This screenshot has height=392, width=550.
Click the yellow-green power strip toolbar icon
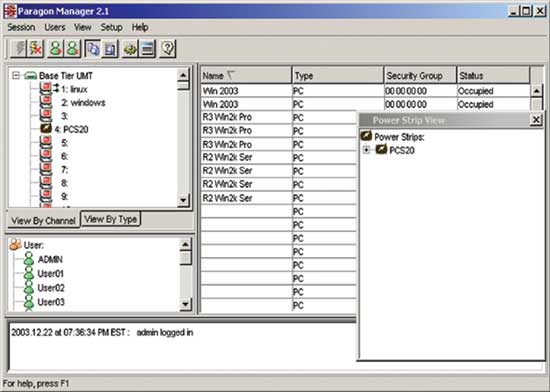tap(130, 48)
